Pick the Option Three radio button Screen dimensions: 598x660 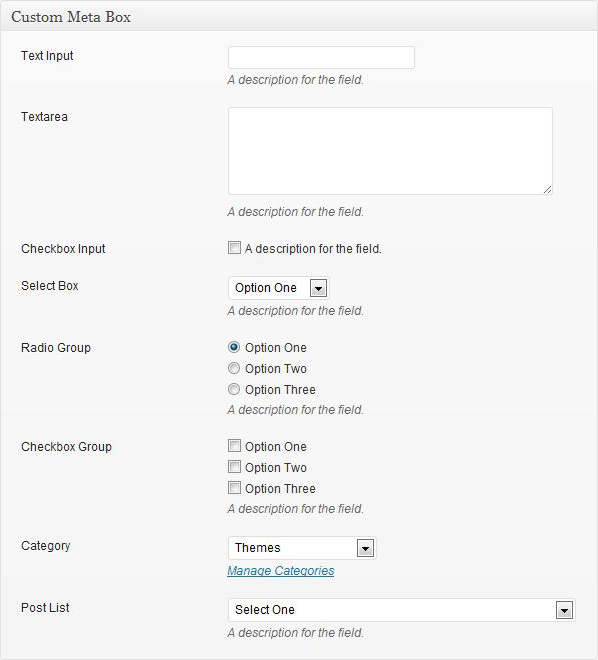click(x=234, y=389)
